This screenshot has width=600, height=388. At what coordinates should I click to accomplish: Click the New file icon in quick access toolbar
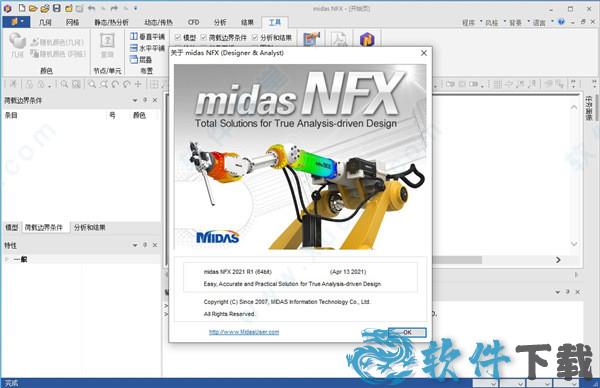coord(21,8)
